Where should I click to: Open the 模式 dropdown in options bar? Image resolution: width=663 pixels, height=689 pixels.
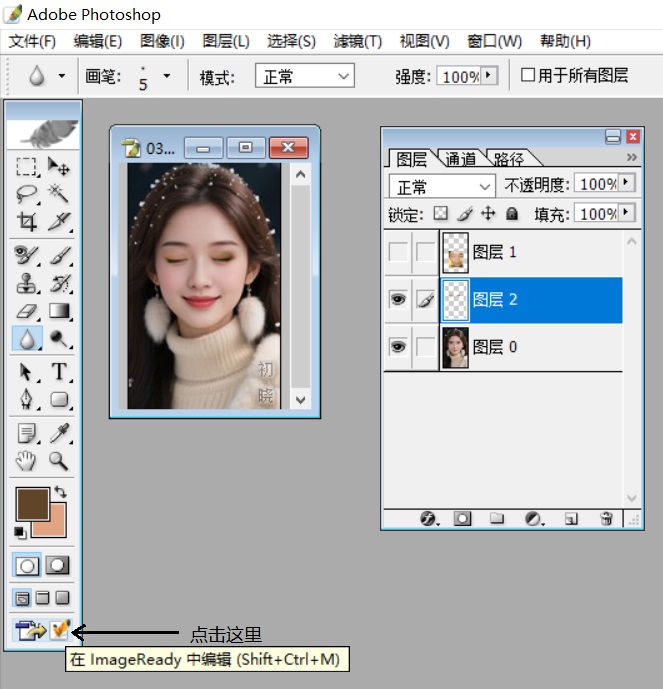305,77
